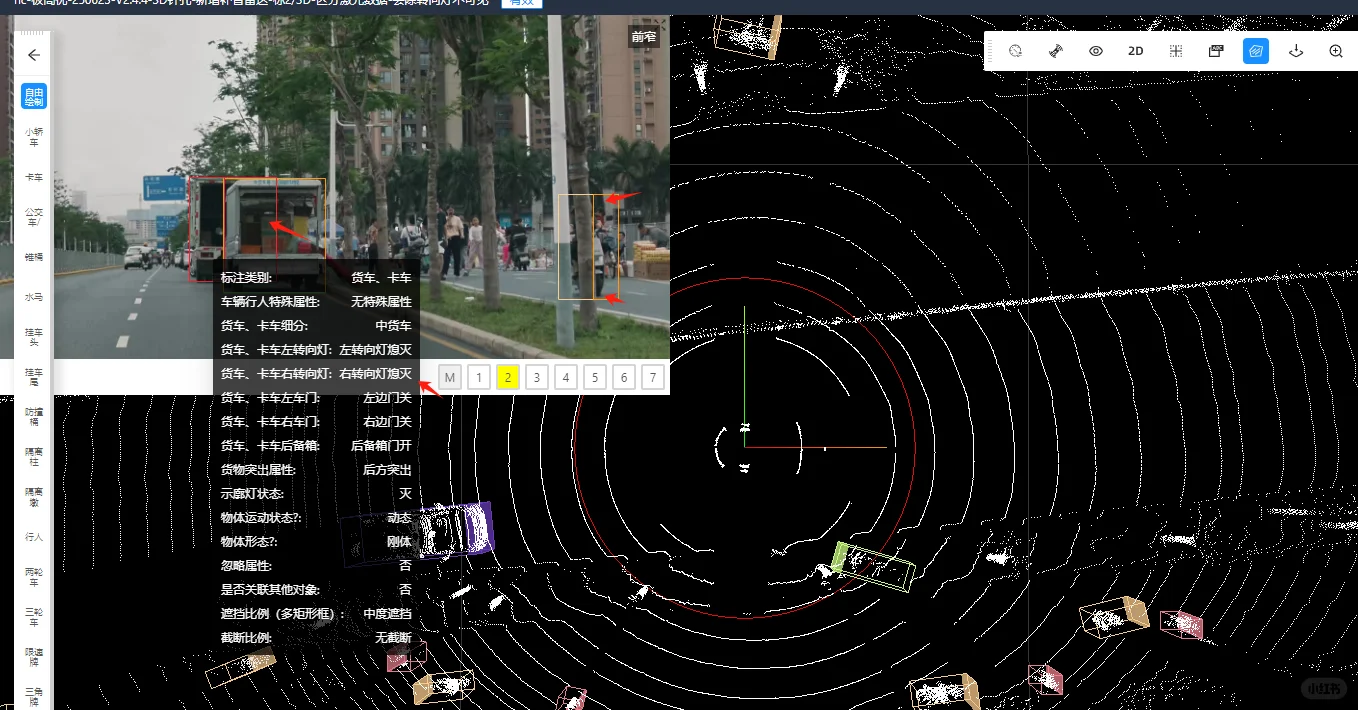
Task: Toggle the highlighted blue box-fill icon
Action: 1256,51
